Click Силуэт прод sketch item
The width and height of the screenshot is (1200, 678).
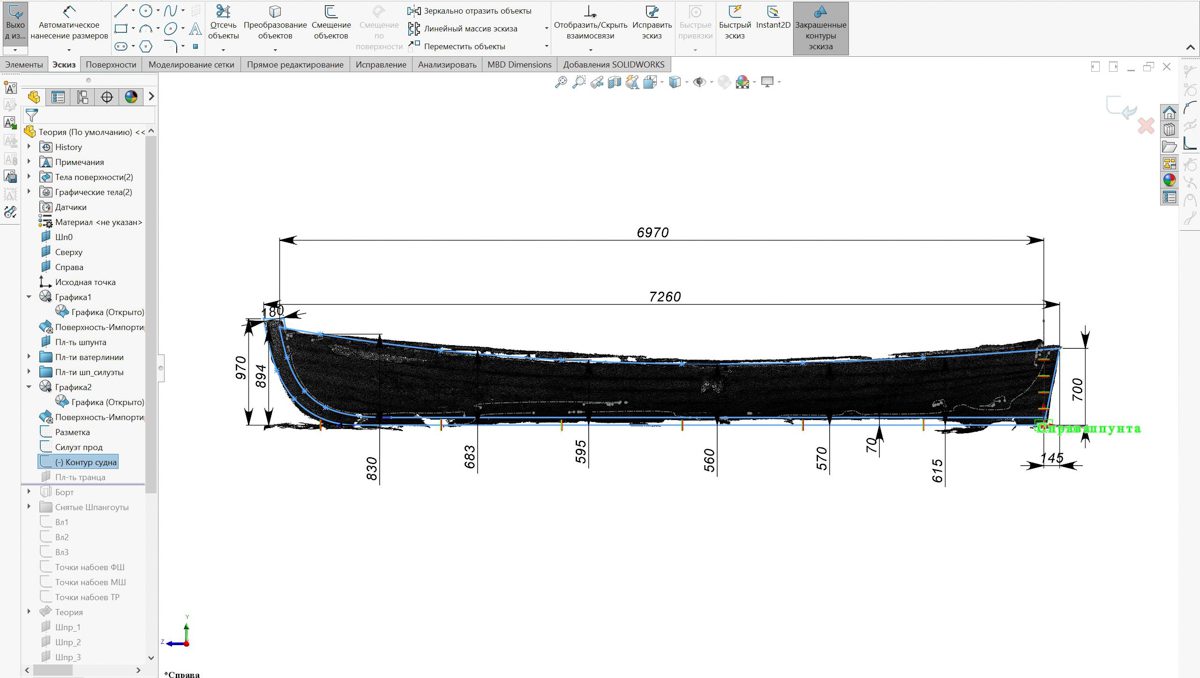tap(78, 447)
